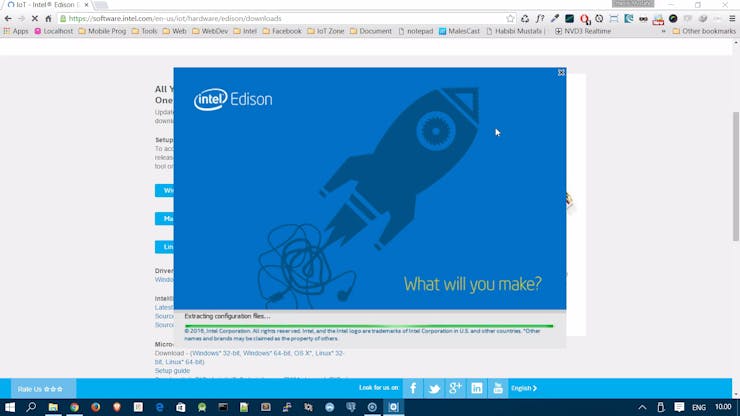Open the IoT Zone bookmark folder
740x416 pixels.
[326, 31]
